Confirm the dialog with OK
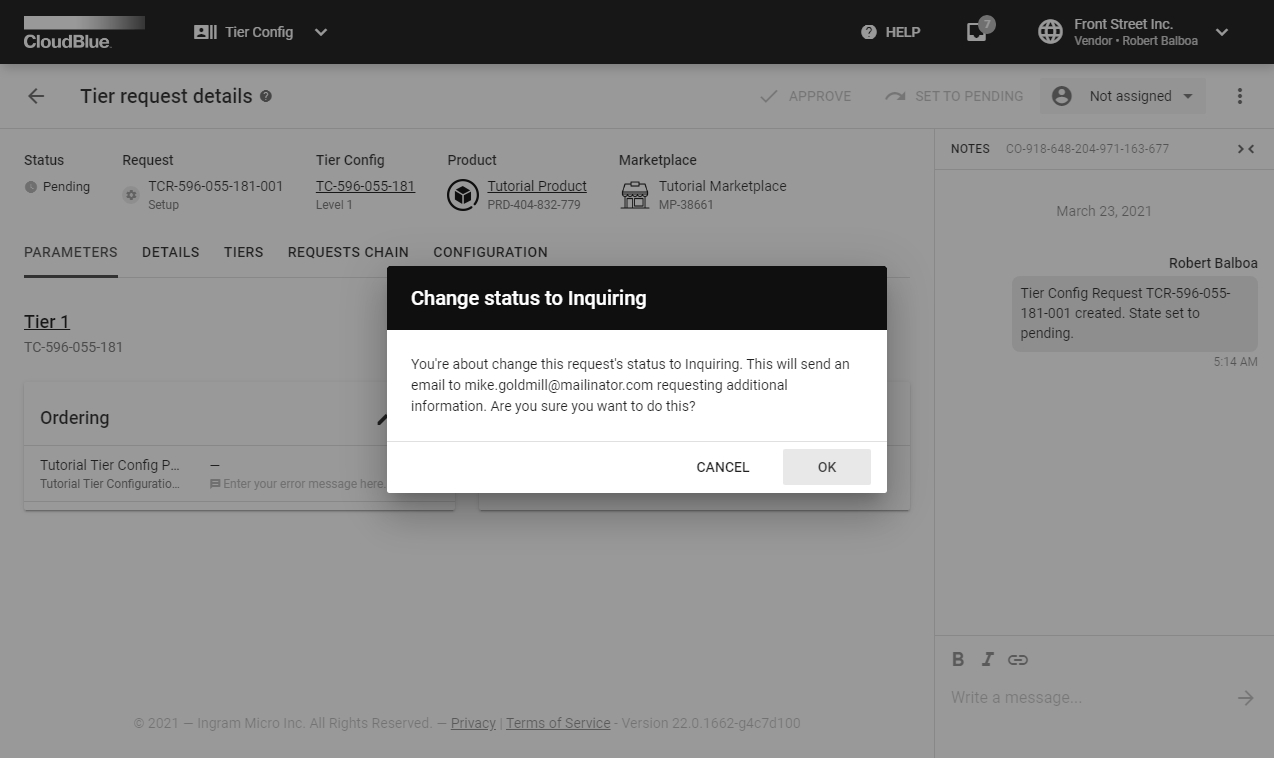1274x758 pixels. [826, 467]
